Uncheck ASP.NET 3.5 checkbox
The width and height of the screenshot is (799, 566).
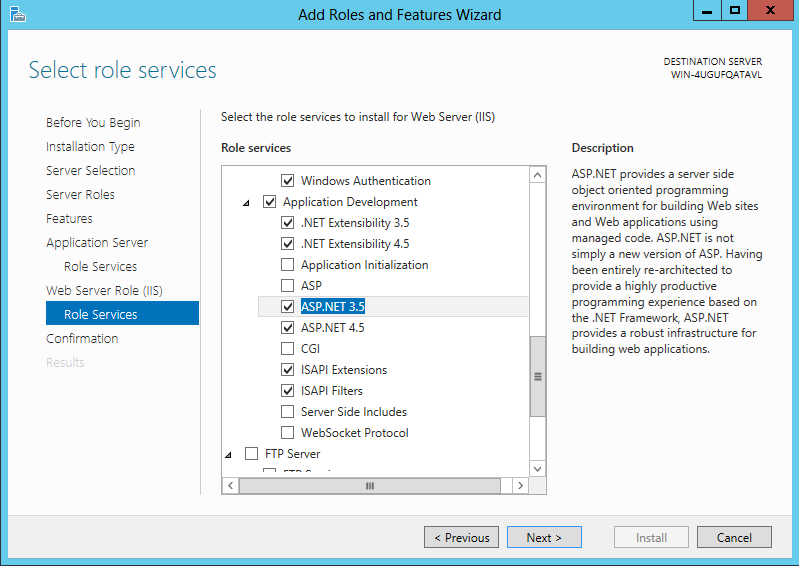[x=287, y=307]
